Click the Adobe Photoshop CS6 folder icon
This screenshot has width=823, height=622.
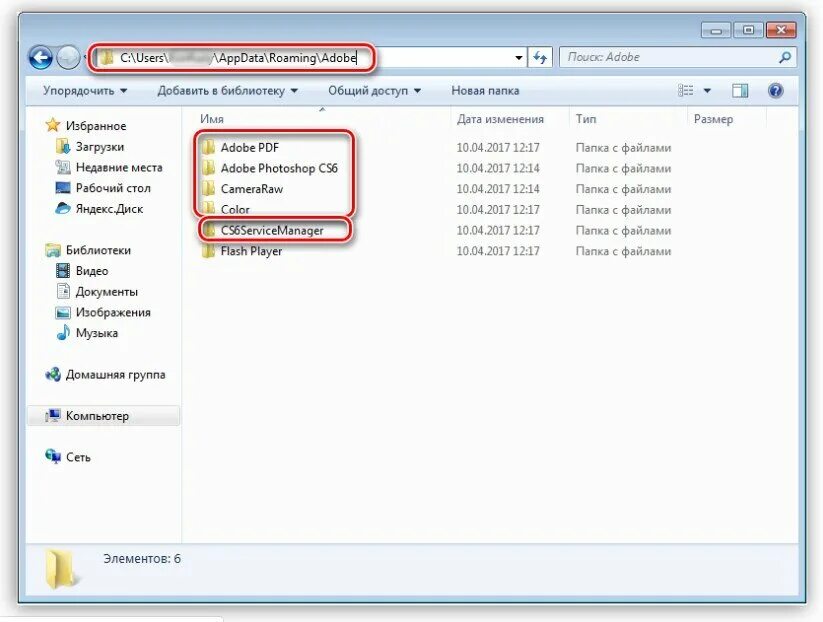pyautogui.click(x=208, y=168)
